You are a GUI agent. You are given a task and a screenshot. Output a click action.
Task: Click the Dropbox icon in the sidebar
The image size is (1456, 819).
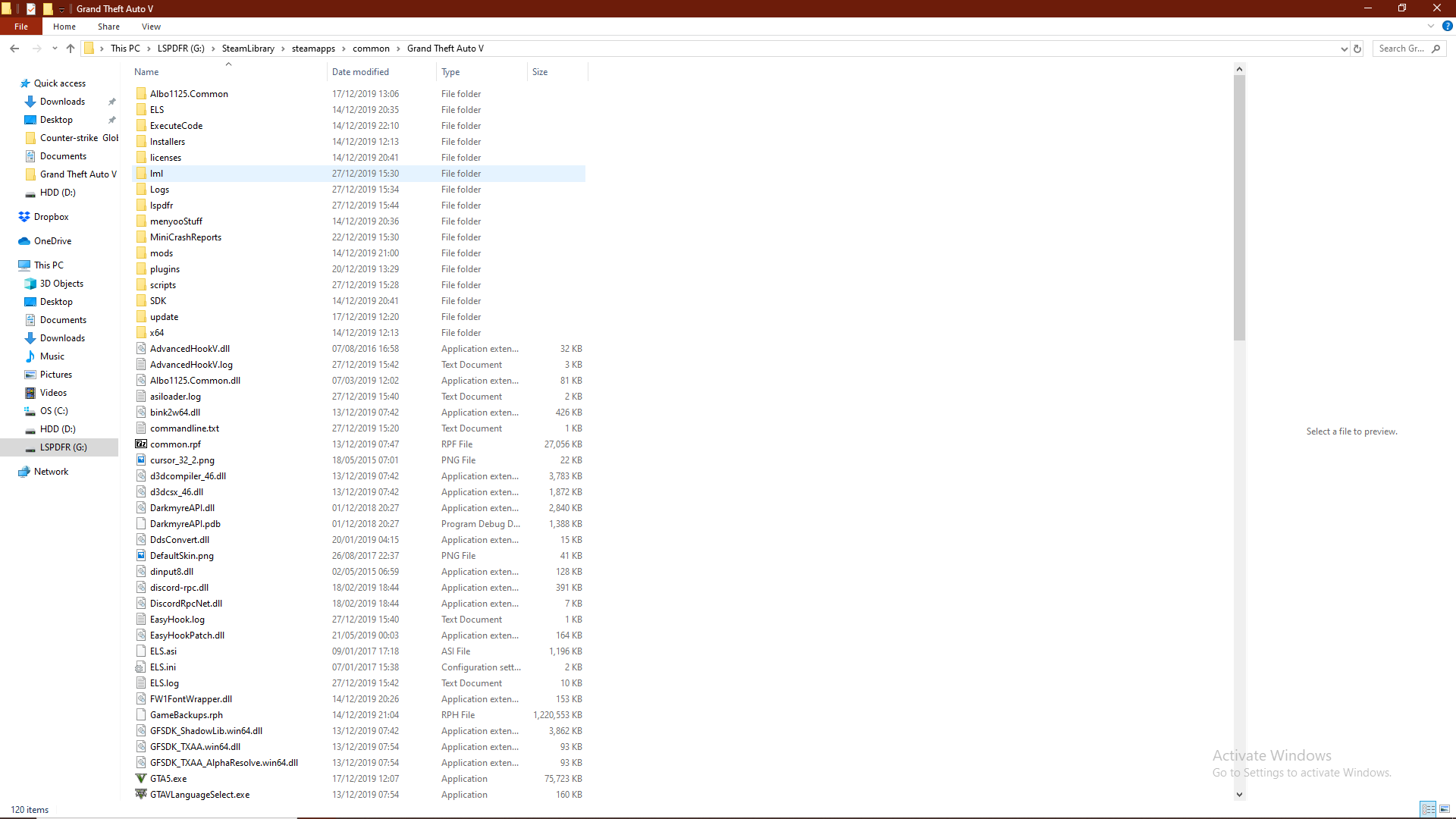(x=24, y=217)
